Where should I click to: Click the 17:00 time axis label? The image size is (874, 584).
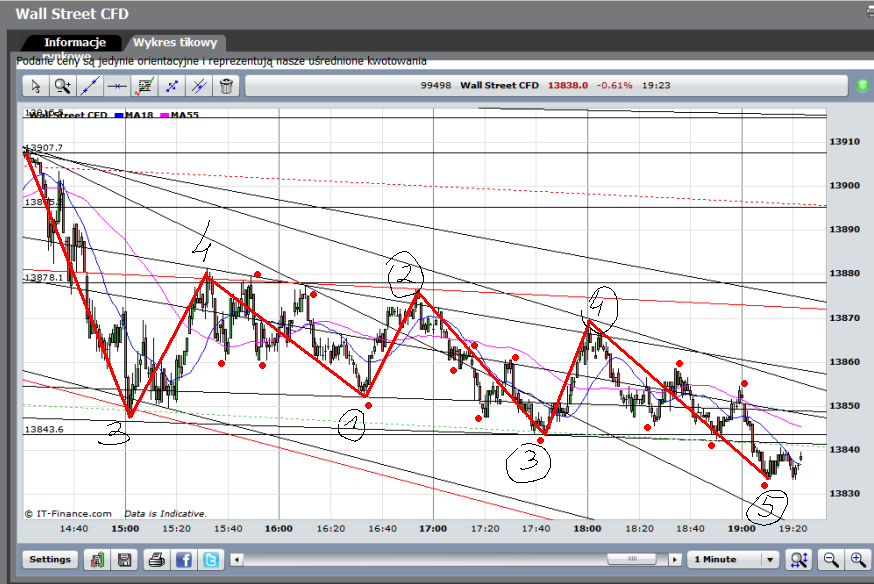coord(433,528)
